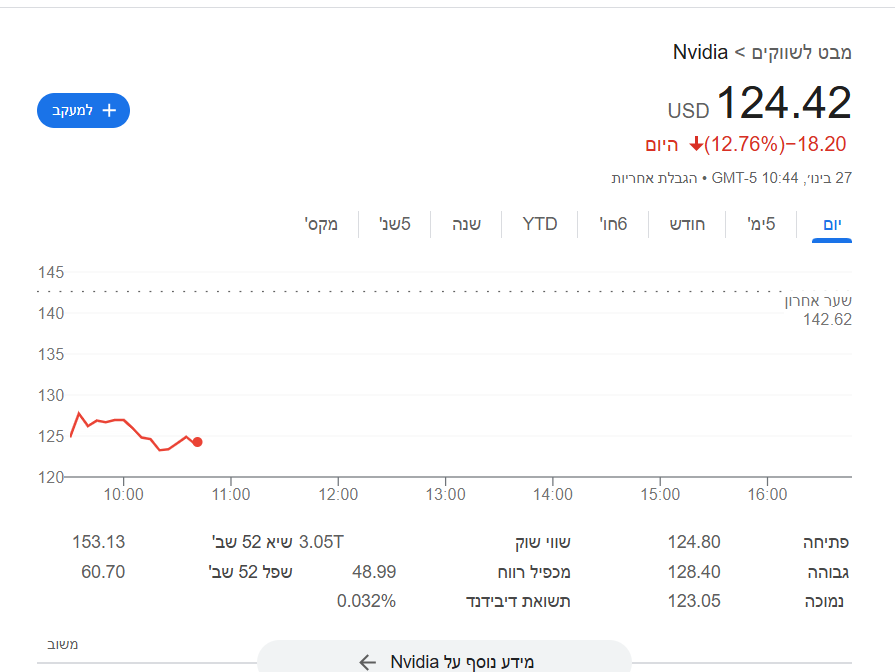Switch to the שנה (year) tab
Image resolution: width=895 pixels, height=672 pixels.
tap(467, 224)
